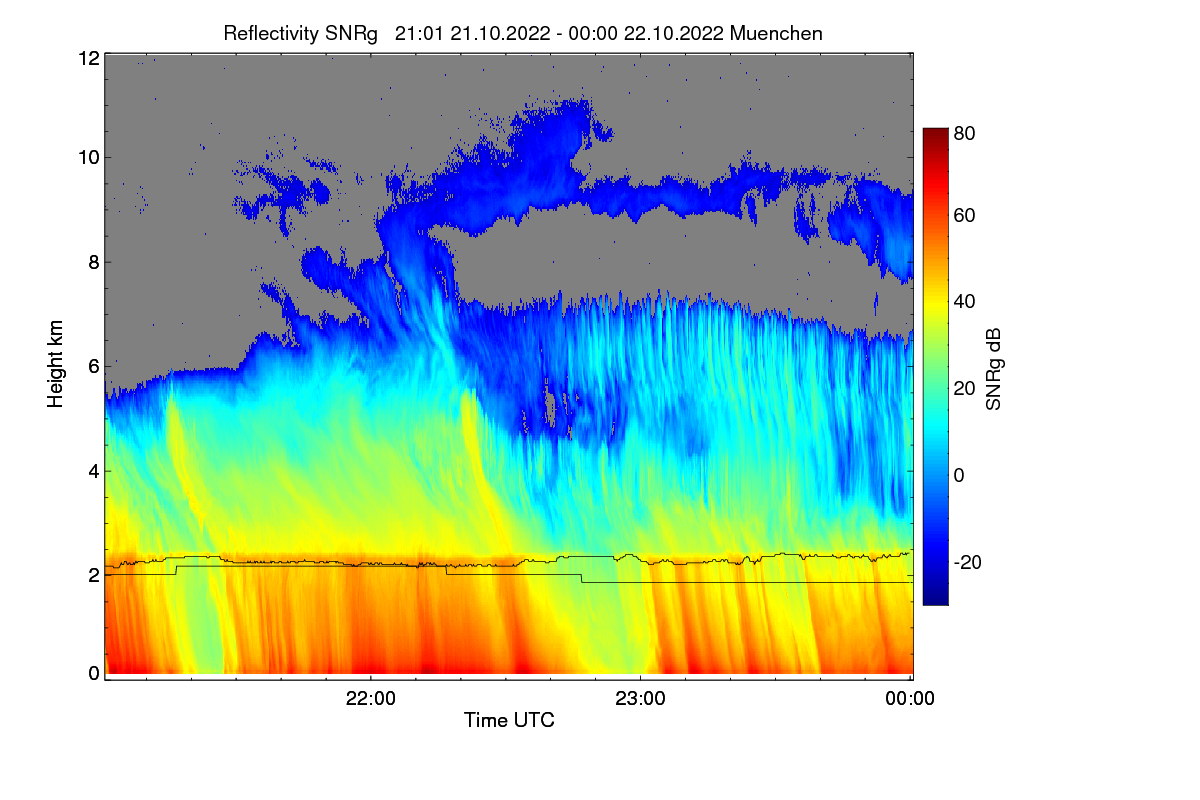
Task: Click the 'Height km' y-axis label
Action: [x=56, y=363]
